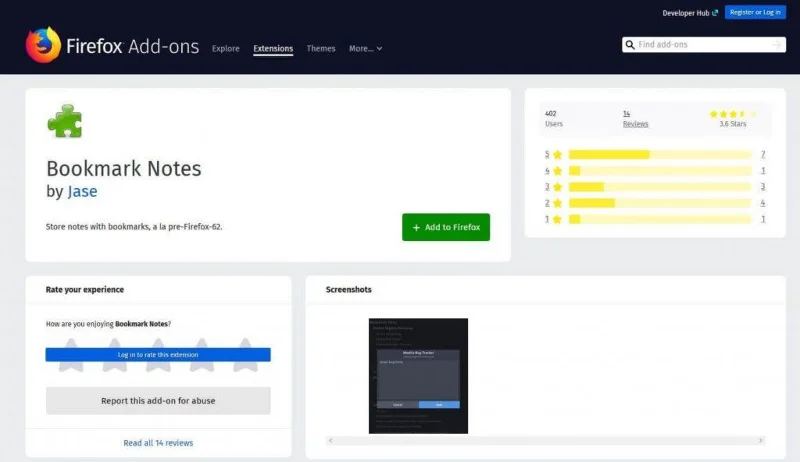Screen dimensions: 800x462
Task: Report this add-on for abuse
Action: coord(158,401)
